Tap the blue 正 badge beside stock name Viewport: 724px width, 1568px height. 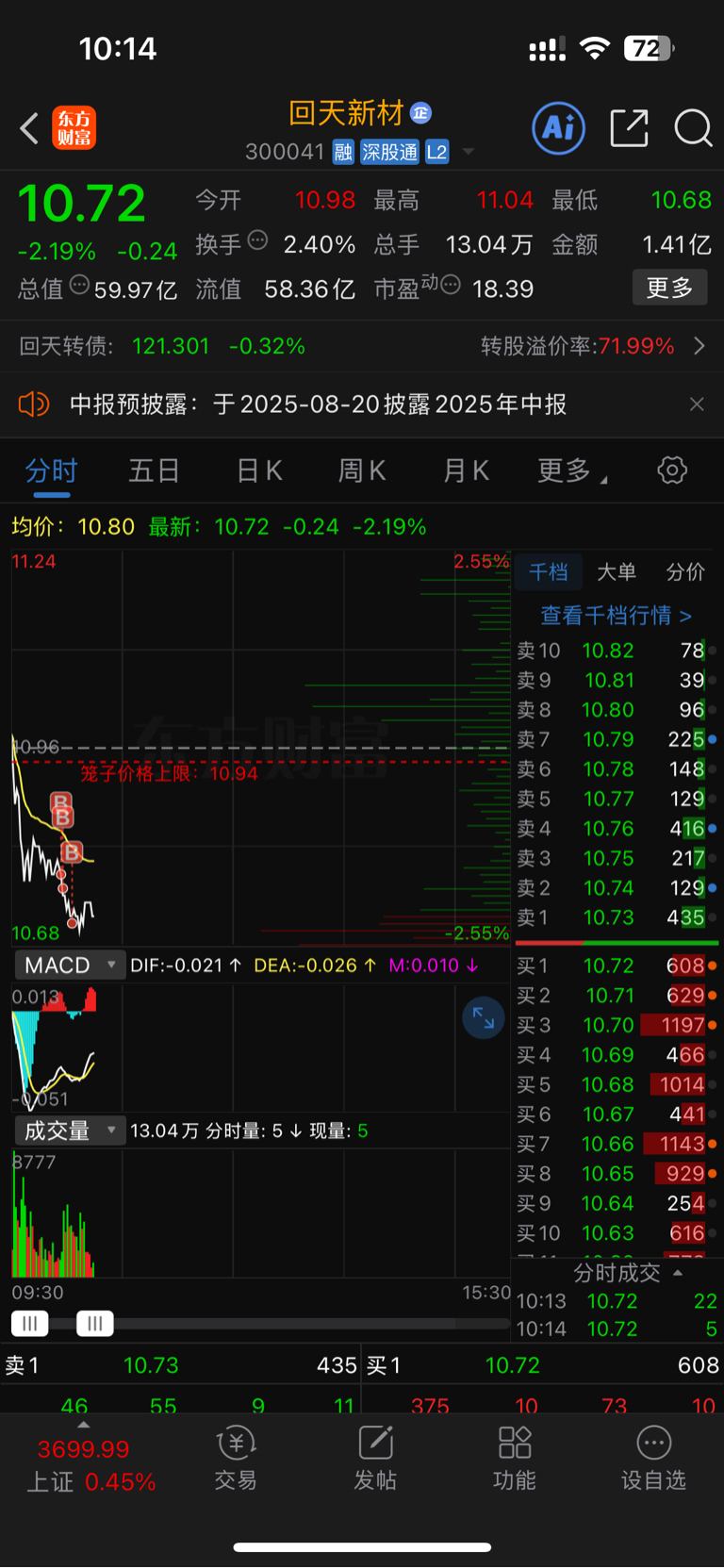click(x=420, y=113)
